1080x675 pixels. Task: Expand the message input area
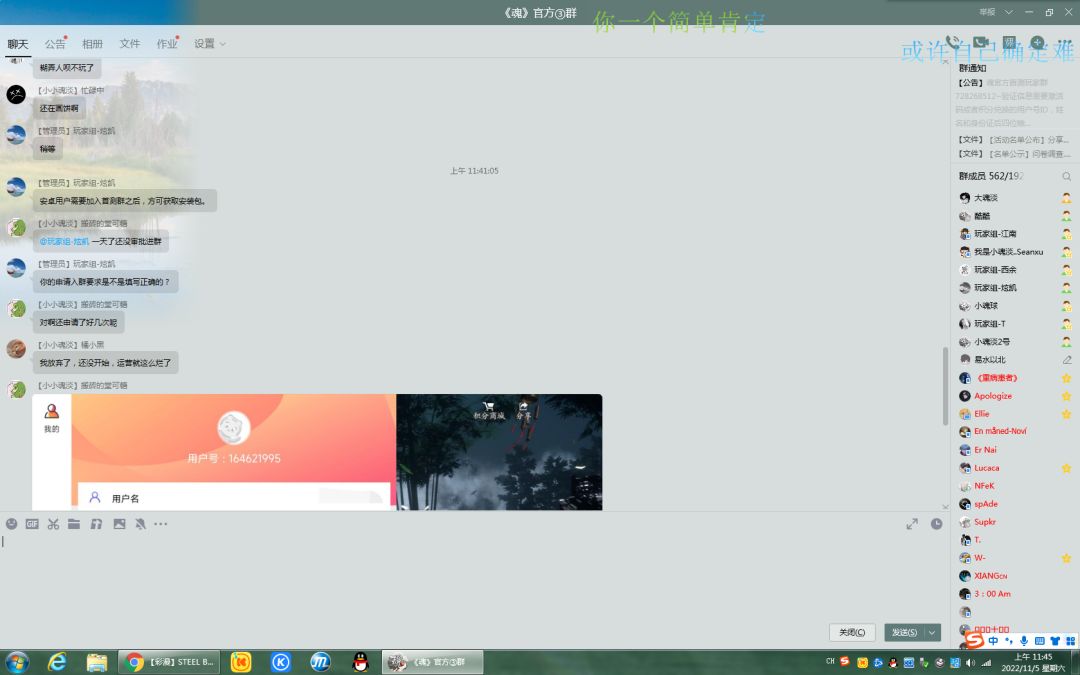tap(912, 524)
